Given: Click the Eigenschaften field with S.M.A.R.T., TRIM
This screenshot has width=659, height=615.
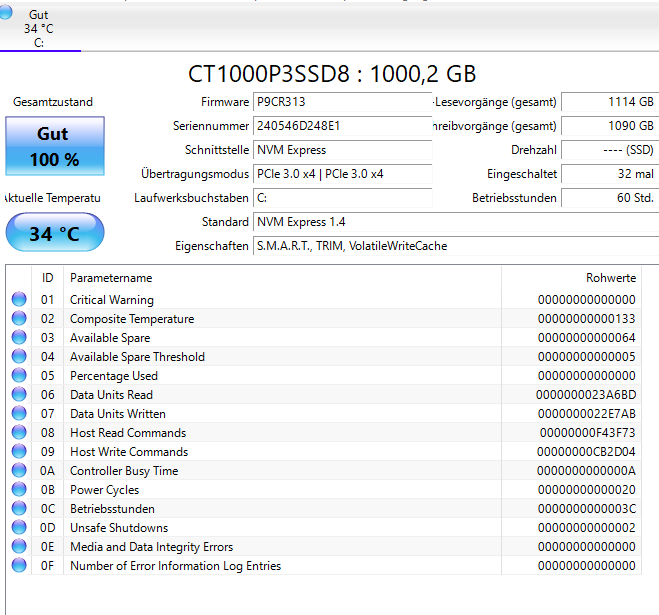Looking at the screenshot, I should 456,245.
